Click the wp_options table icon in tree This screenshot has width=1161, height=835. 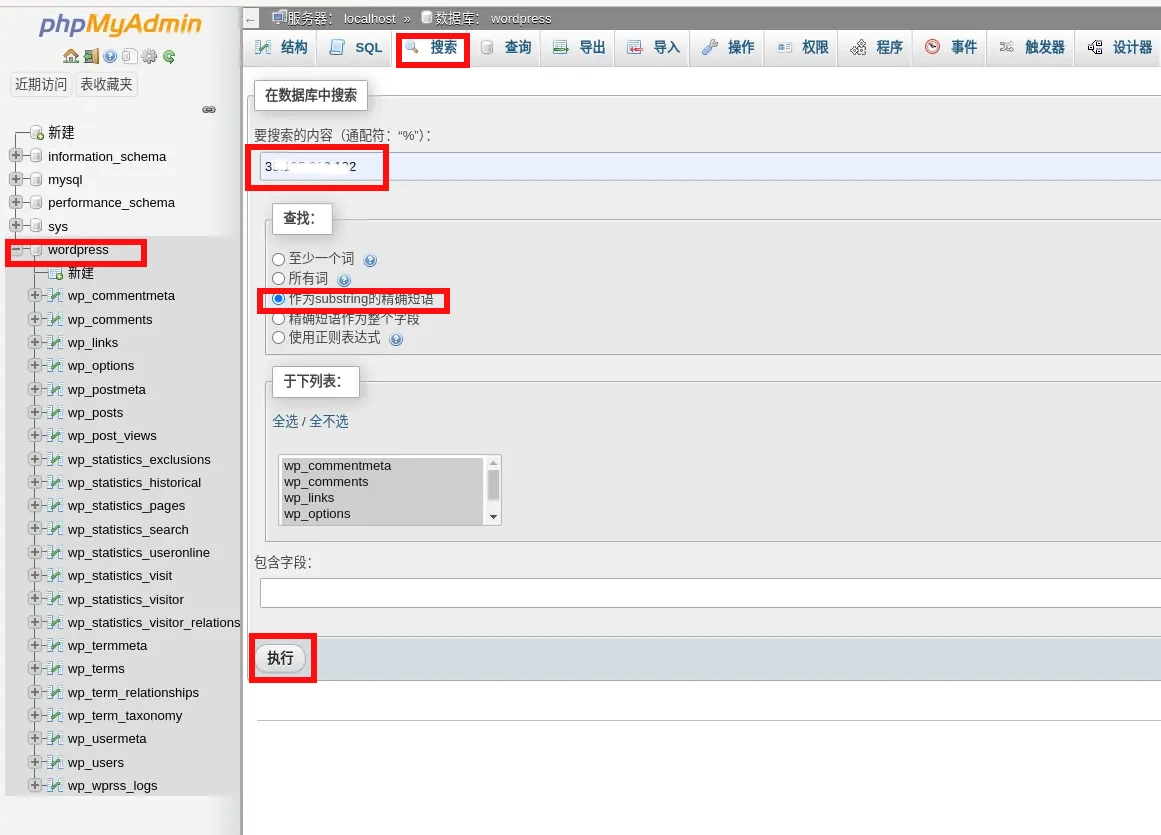(x=56, y=366)
